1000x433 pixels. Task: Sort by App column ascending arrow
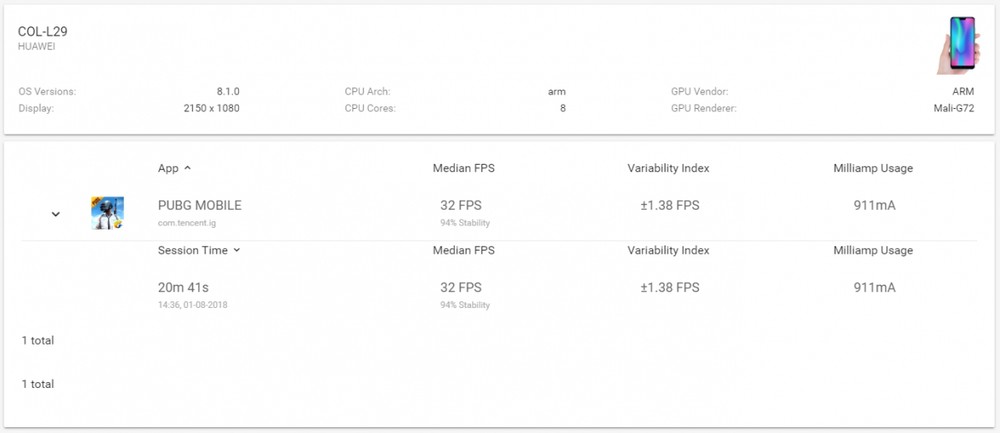(188, 168)
